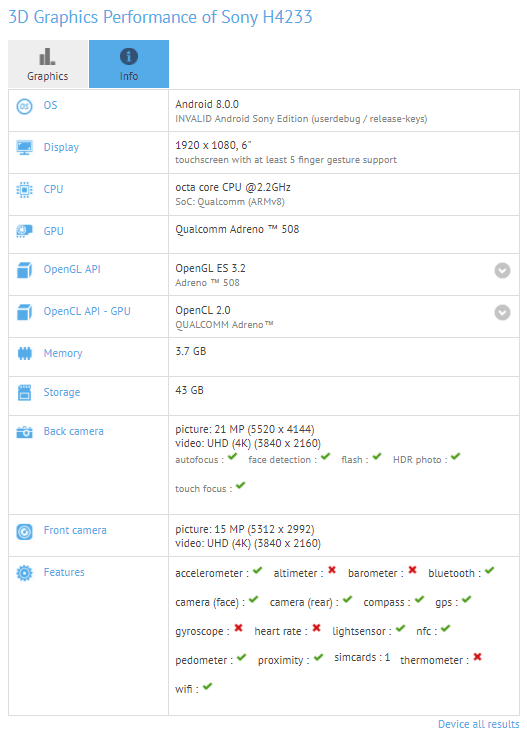Select the Info tab
527x737 pixels.
(129, 64)
